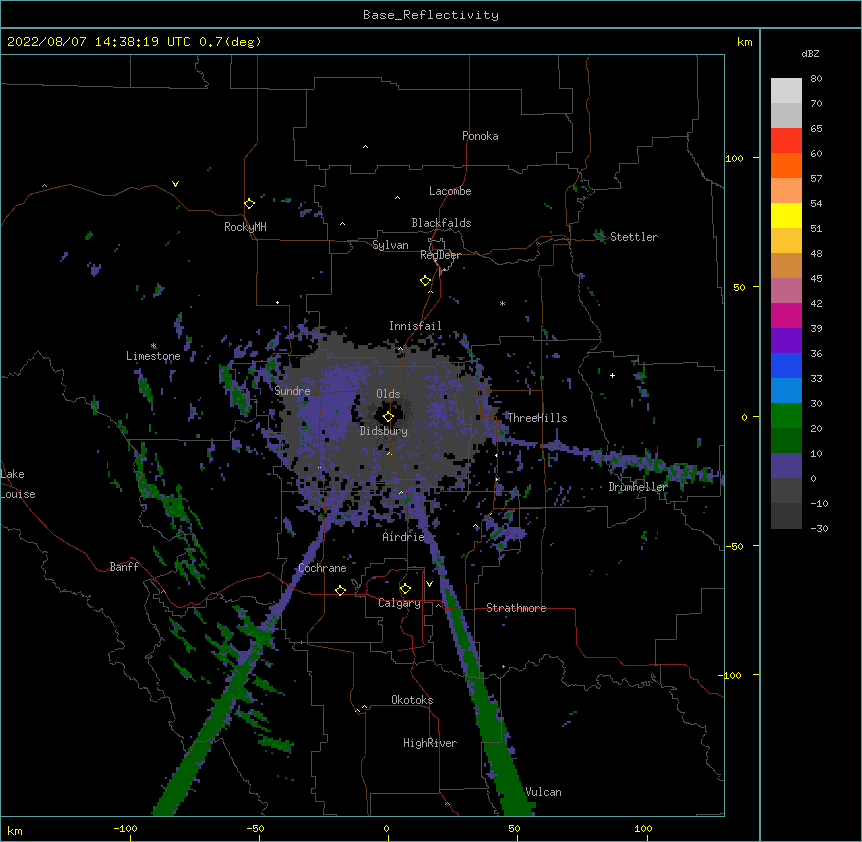Click the dBZ legend heading

click(810, 53)
